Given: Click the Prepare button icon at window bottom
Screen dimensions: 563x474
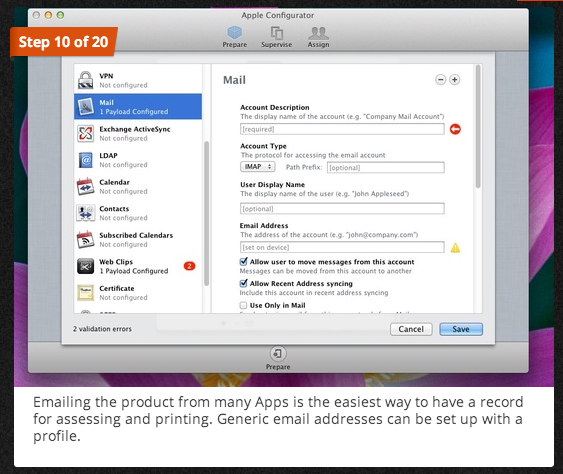Looking at the screenshot, I should tap(278, 354).
